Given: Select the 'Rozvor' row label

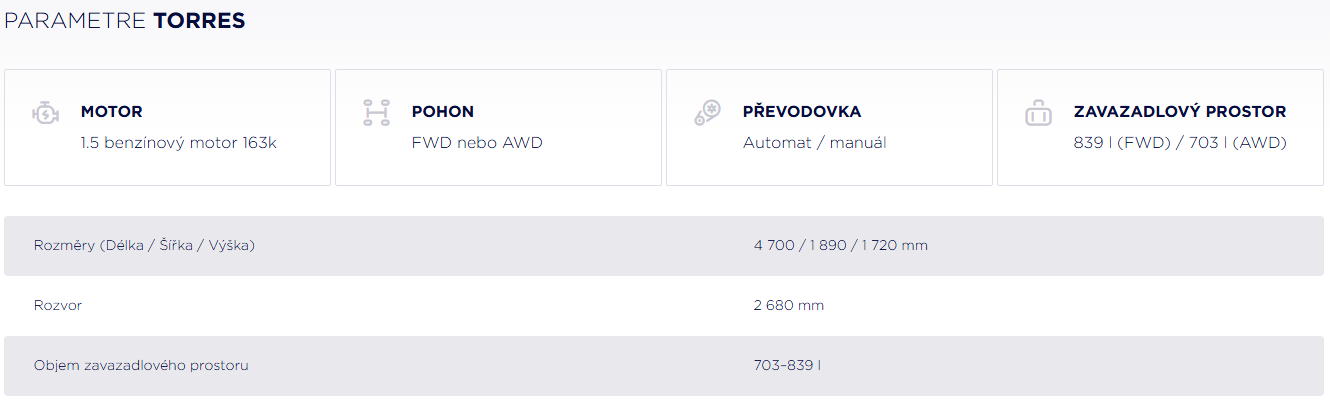Looking at the screenshot, I should pyautogui.click(x=58, y=305).
